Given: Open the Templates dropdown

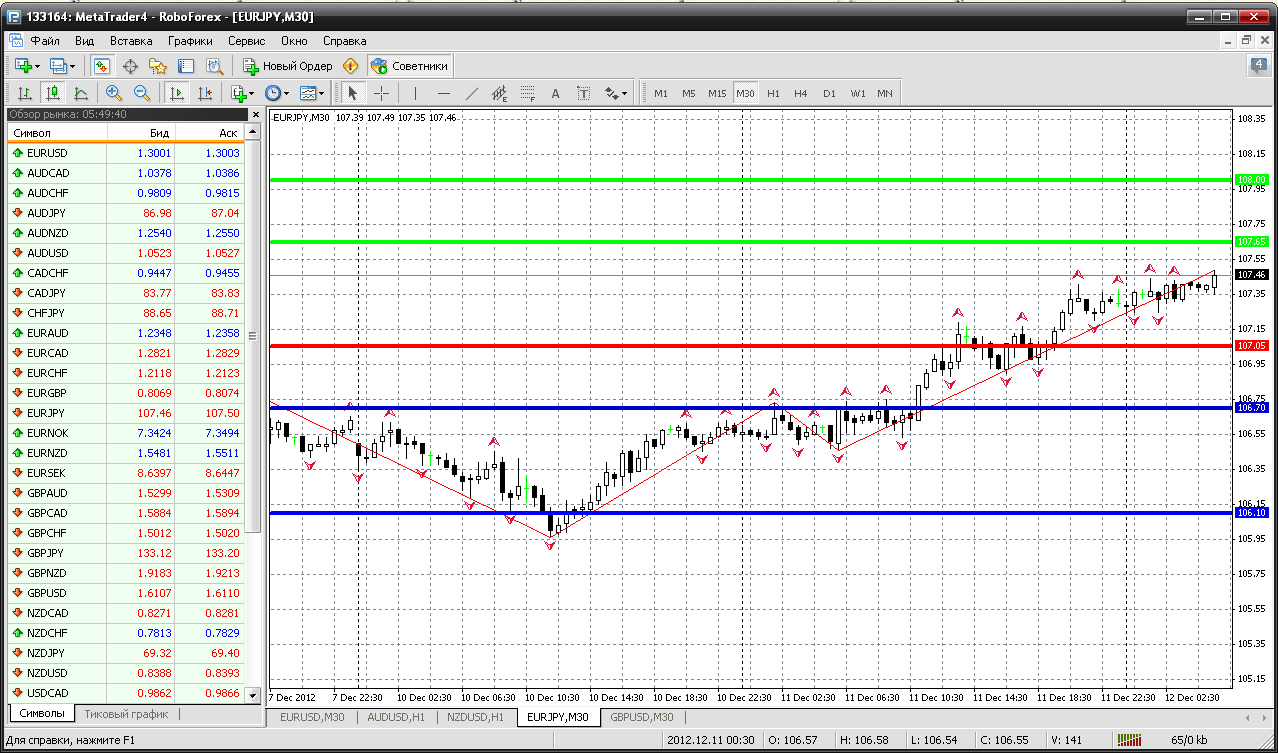Looking at the screenshot, I should [312, 93].
